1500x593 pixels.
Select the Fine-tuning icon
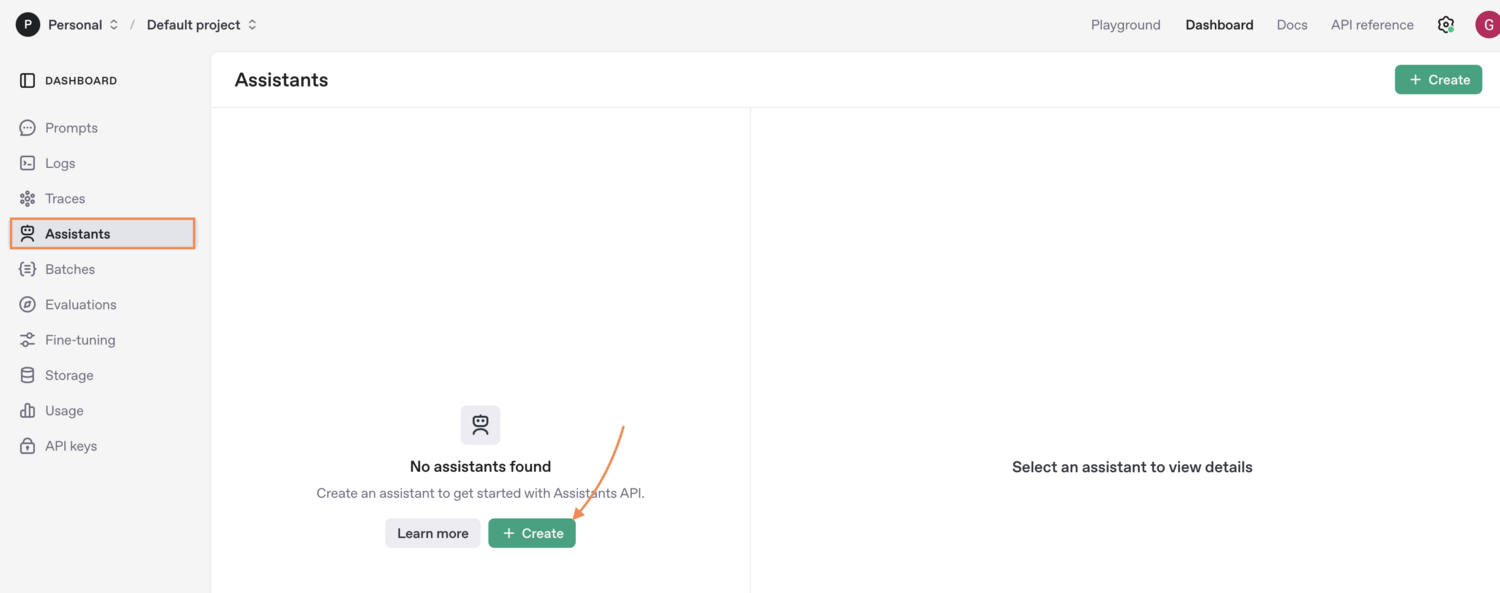[x=28, y=339]
